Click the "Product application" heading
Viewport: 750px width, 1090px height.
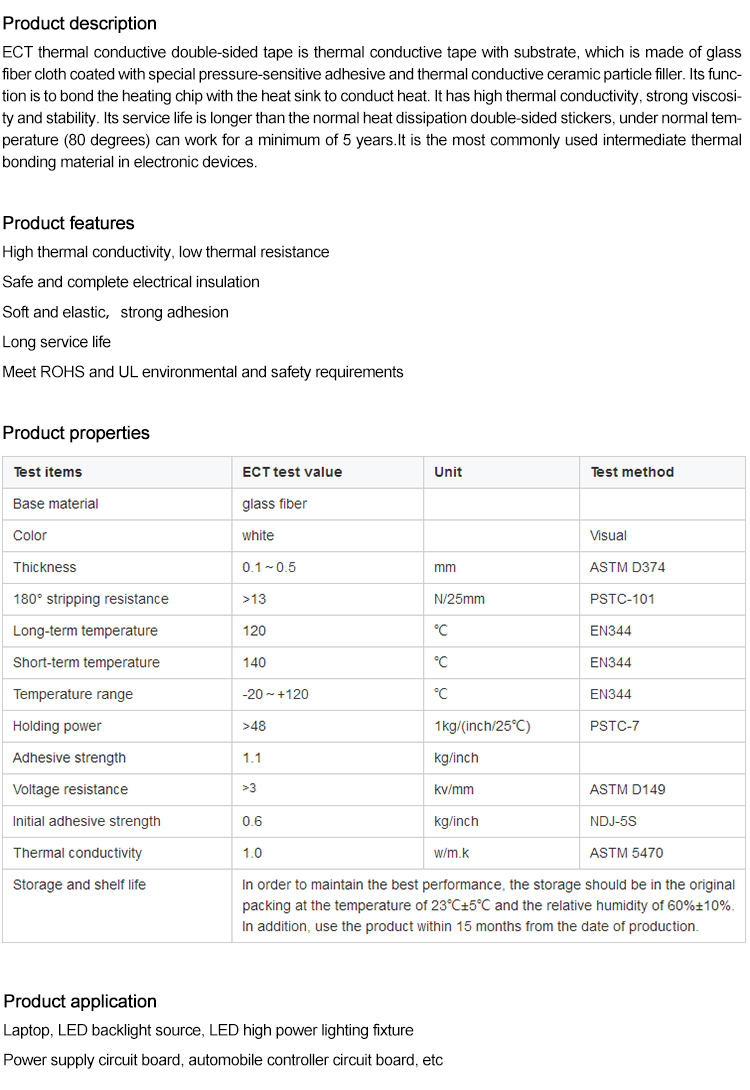80,1001
